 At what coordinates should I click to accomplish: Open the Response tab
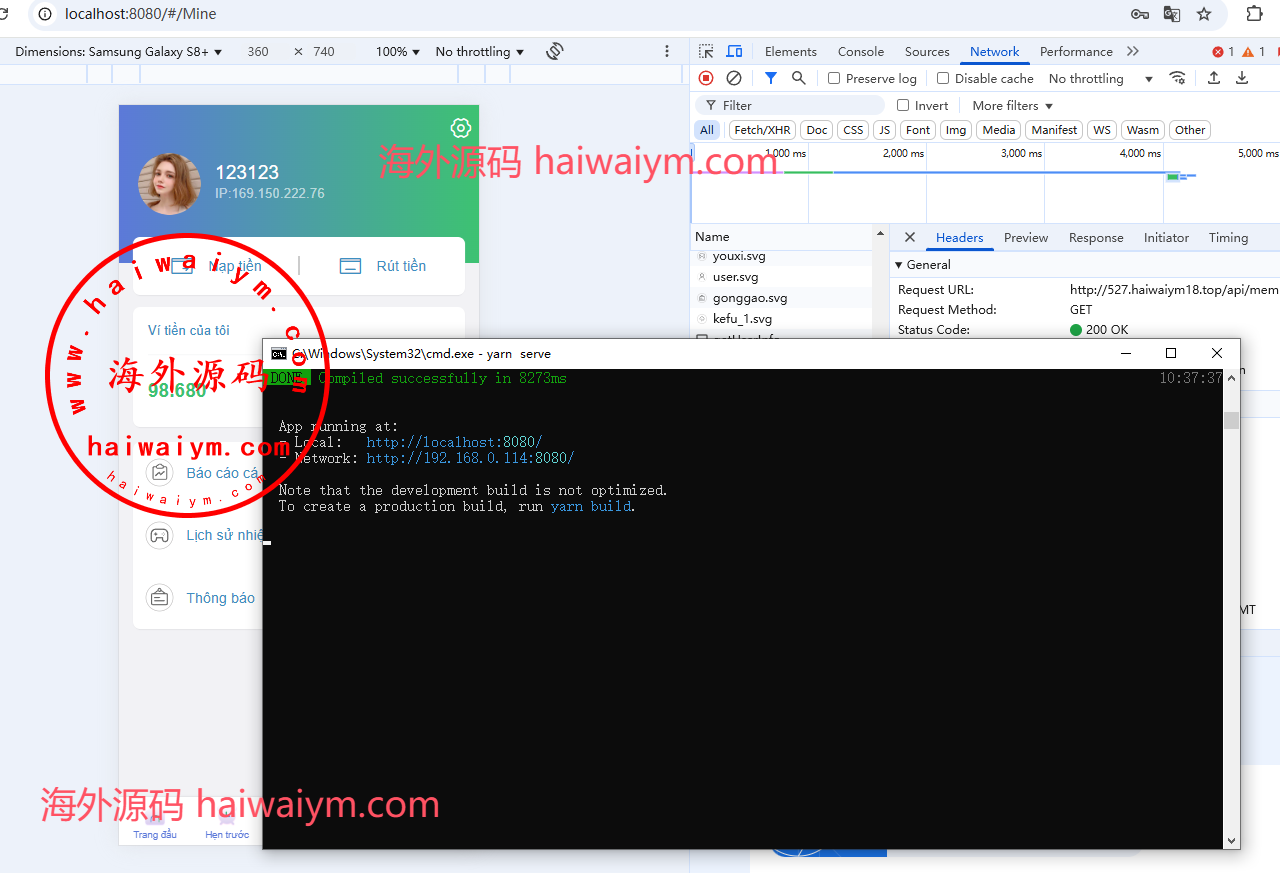pos(1096,238)
